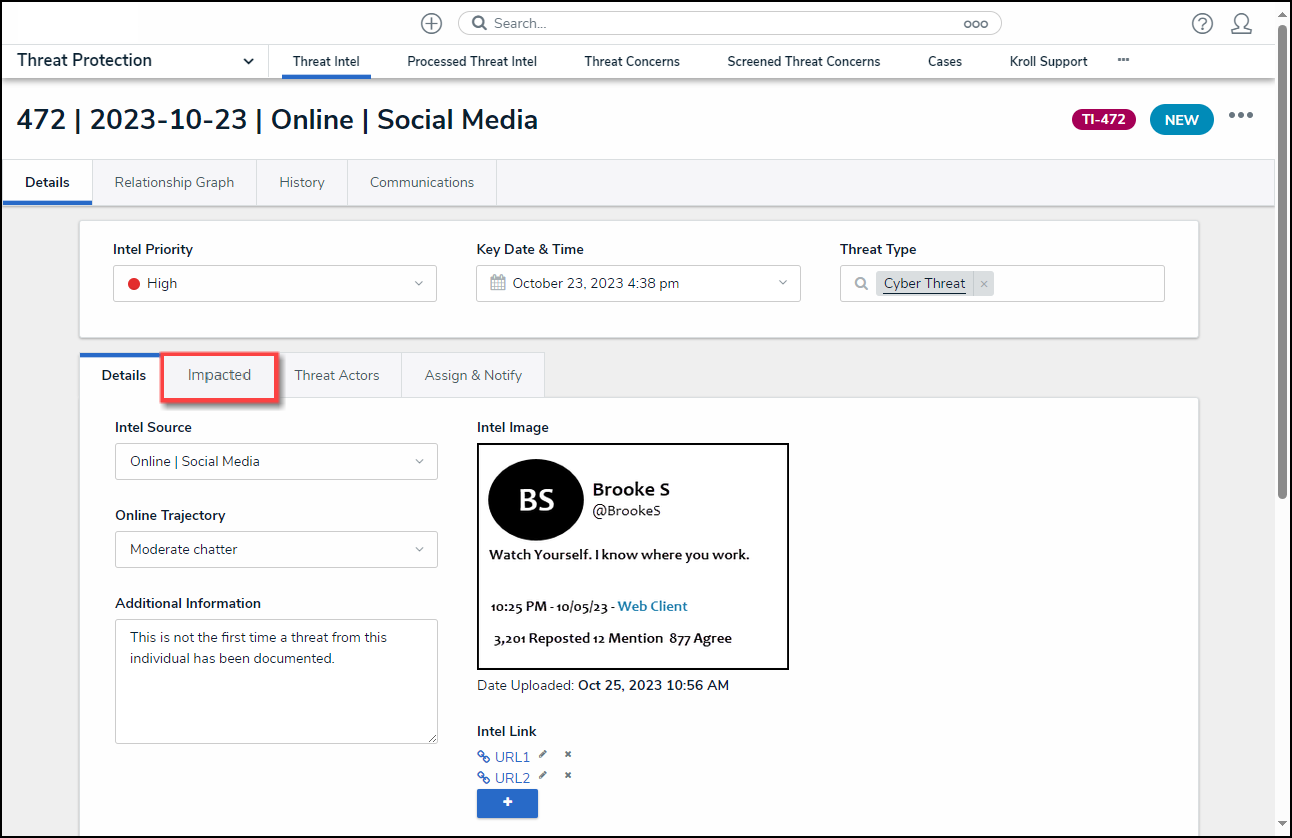Open the record's three-dot actions menu
The image size is (1292, 838).
tap(1241, 116)
